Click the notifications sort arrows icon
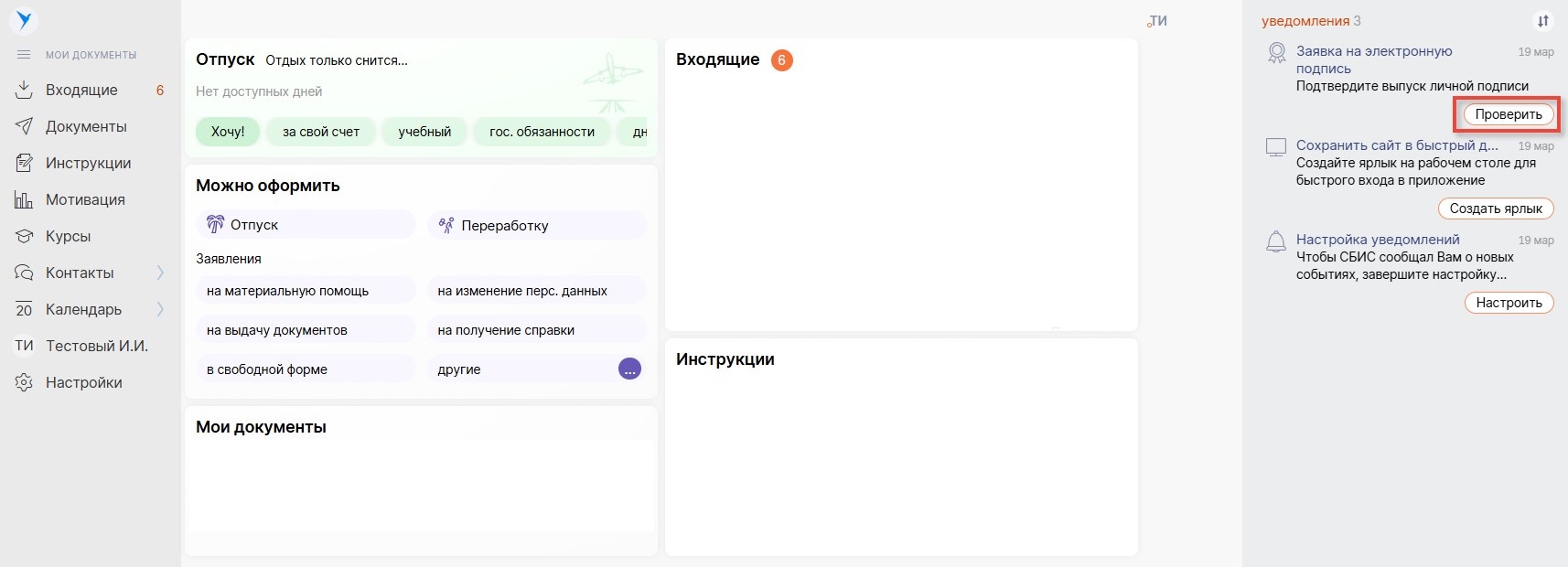The width and height of the screenshot is (1568, 567). [1543, 21]
